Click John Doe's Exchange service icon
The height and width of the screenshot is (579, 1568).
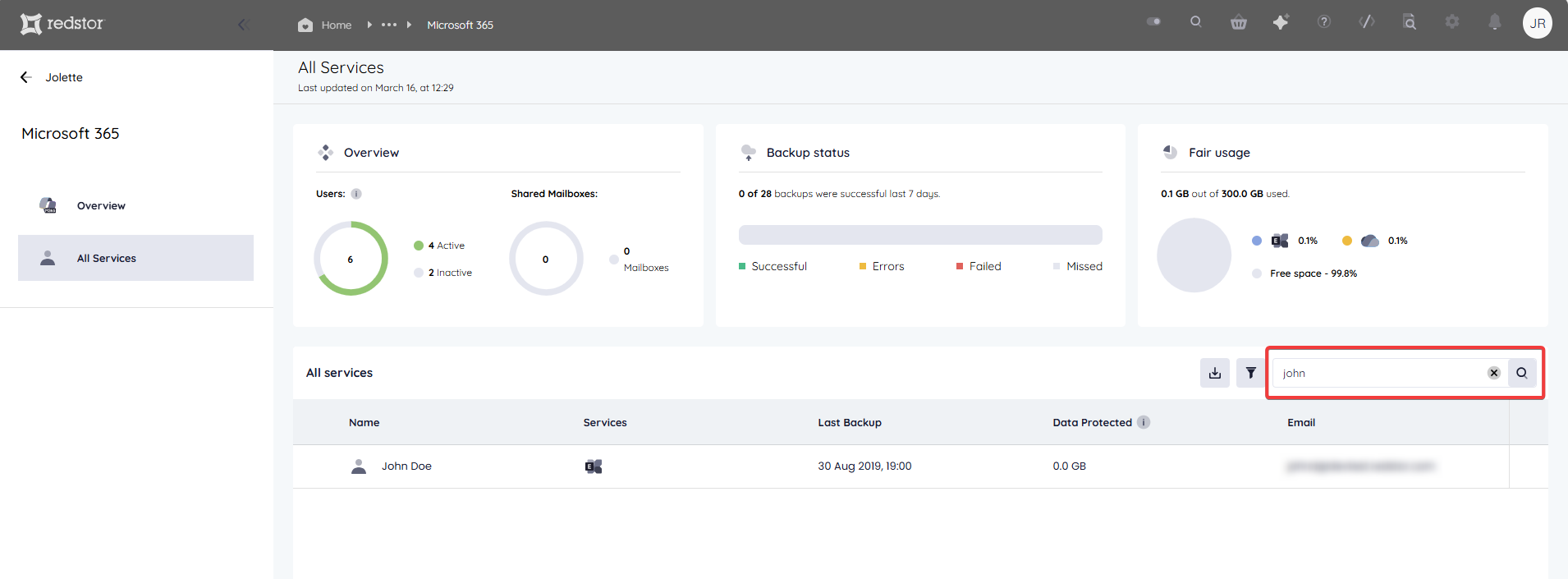[x=594, y=466]
